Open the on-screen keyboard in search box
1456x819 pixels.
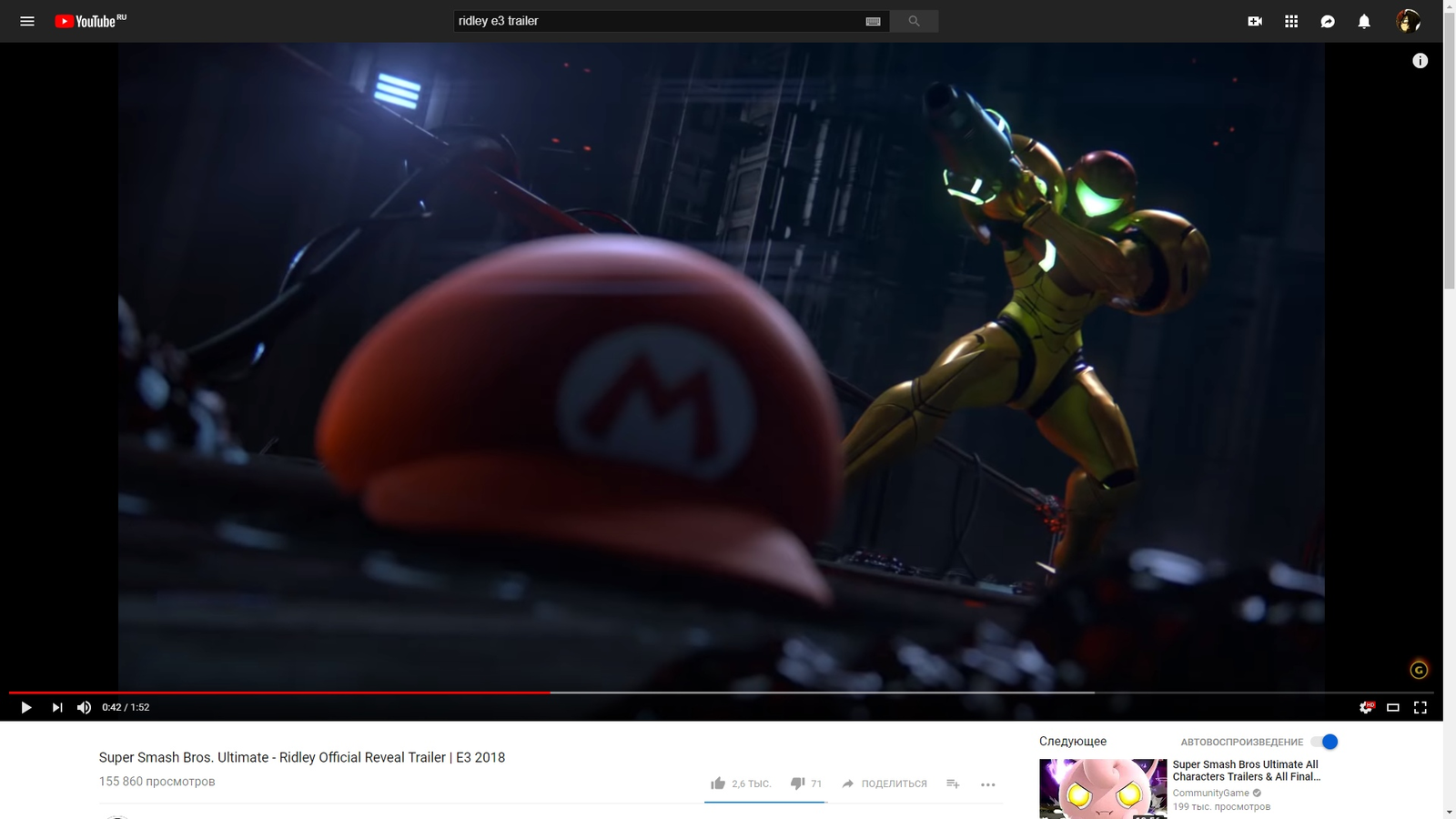tap(873, 21)
